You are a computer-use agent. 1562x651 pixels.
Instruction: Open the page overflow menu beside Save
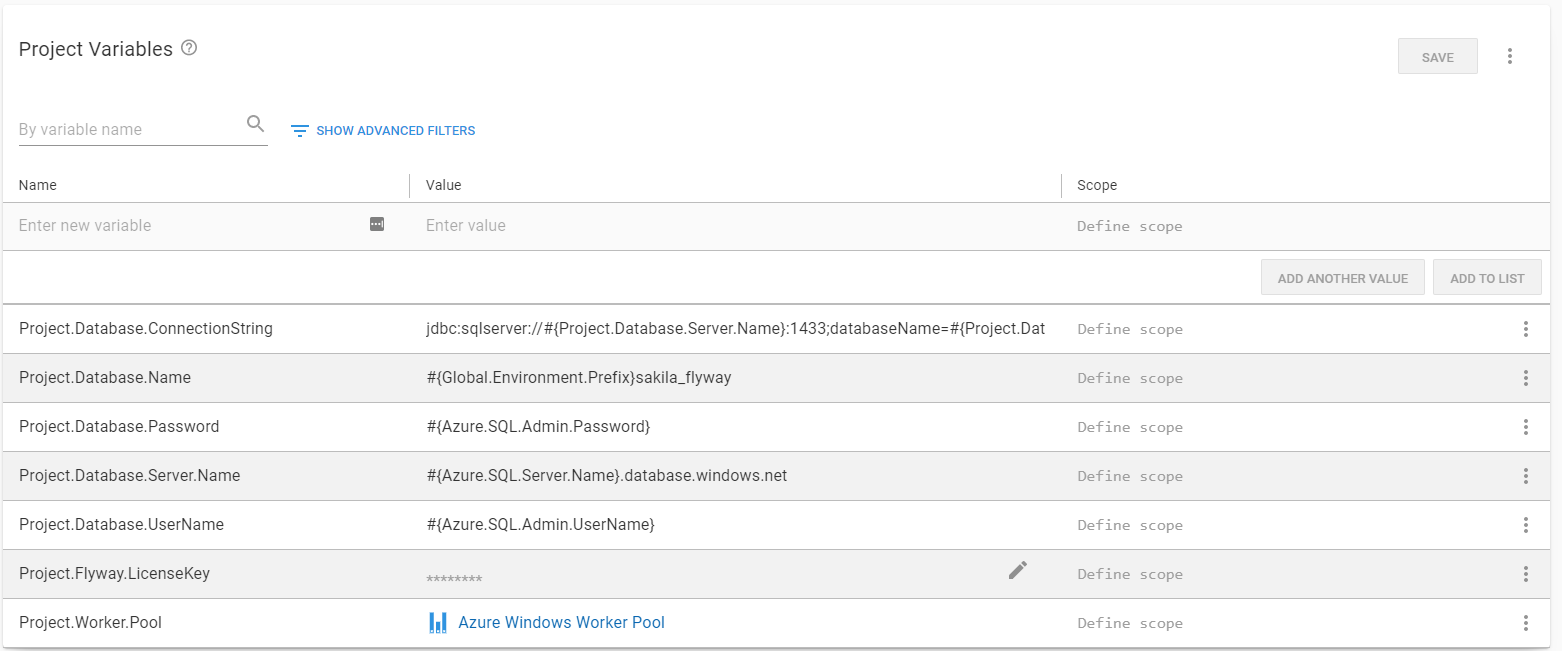point(1510,57)
